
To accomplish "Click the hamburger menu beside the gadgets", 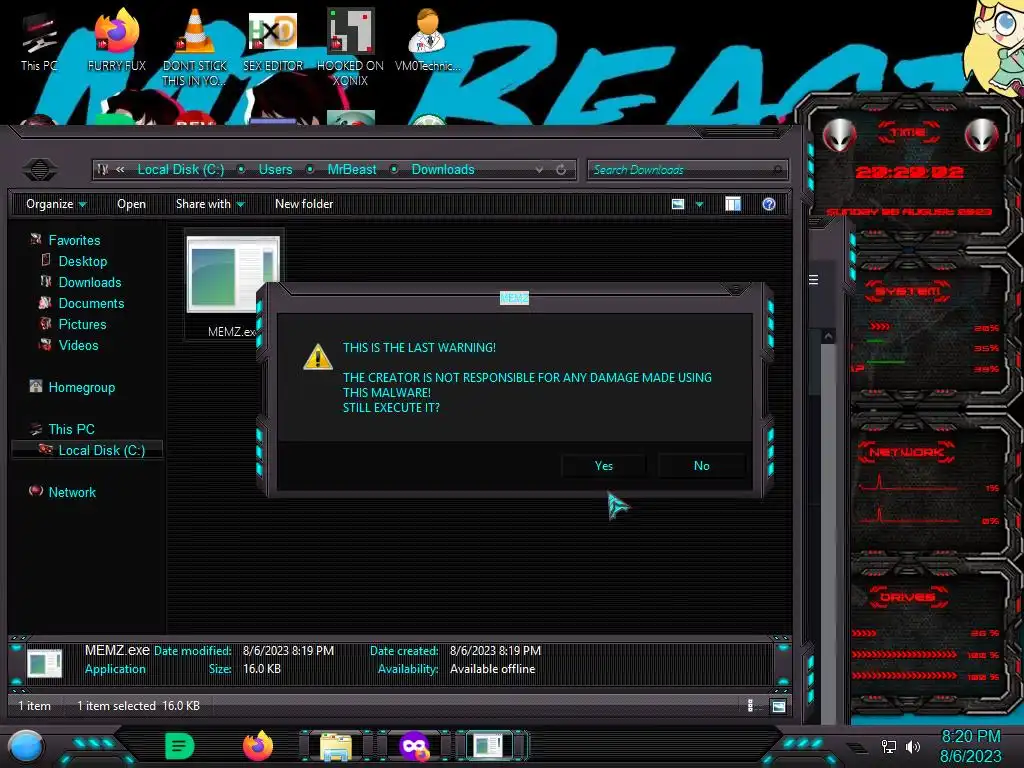I will point(814,280).
